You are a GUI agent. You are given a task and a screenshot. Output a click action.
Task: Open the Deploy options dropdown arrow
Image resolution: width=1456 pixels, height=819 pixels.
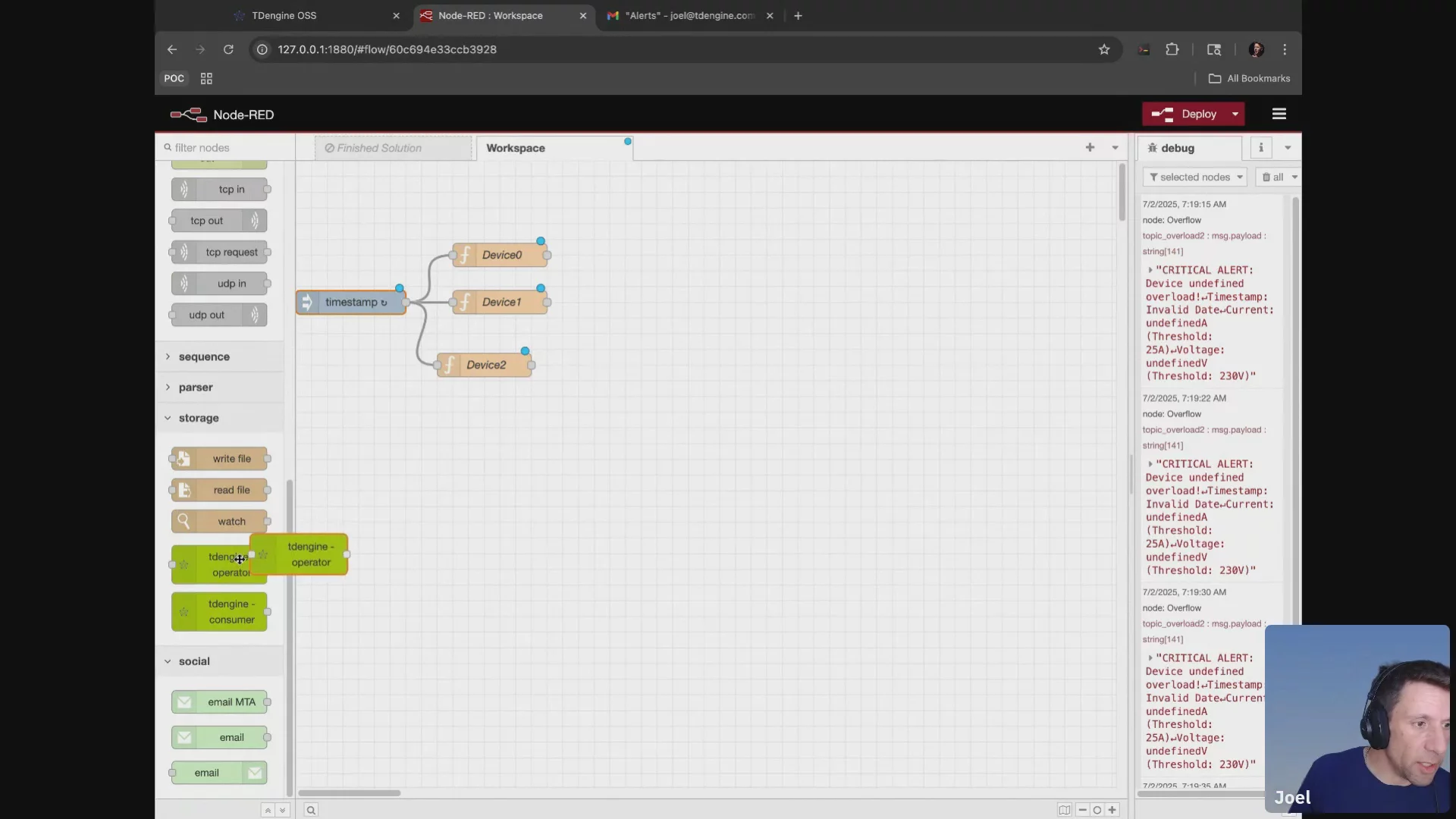pyautogui.click(x=1235, y=114)
